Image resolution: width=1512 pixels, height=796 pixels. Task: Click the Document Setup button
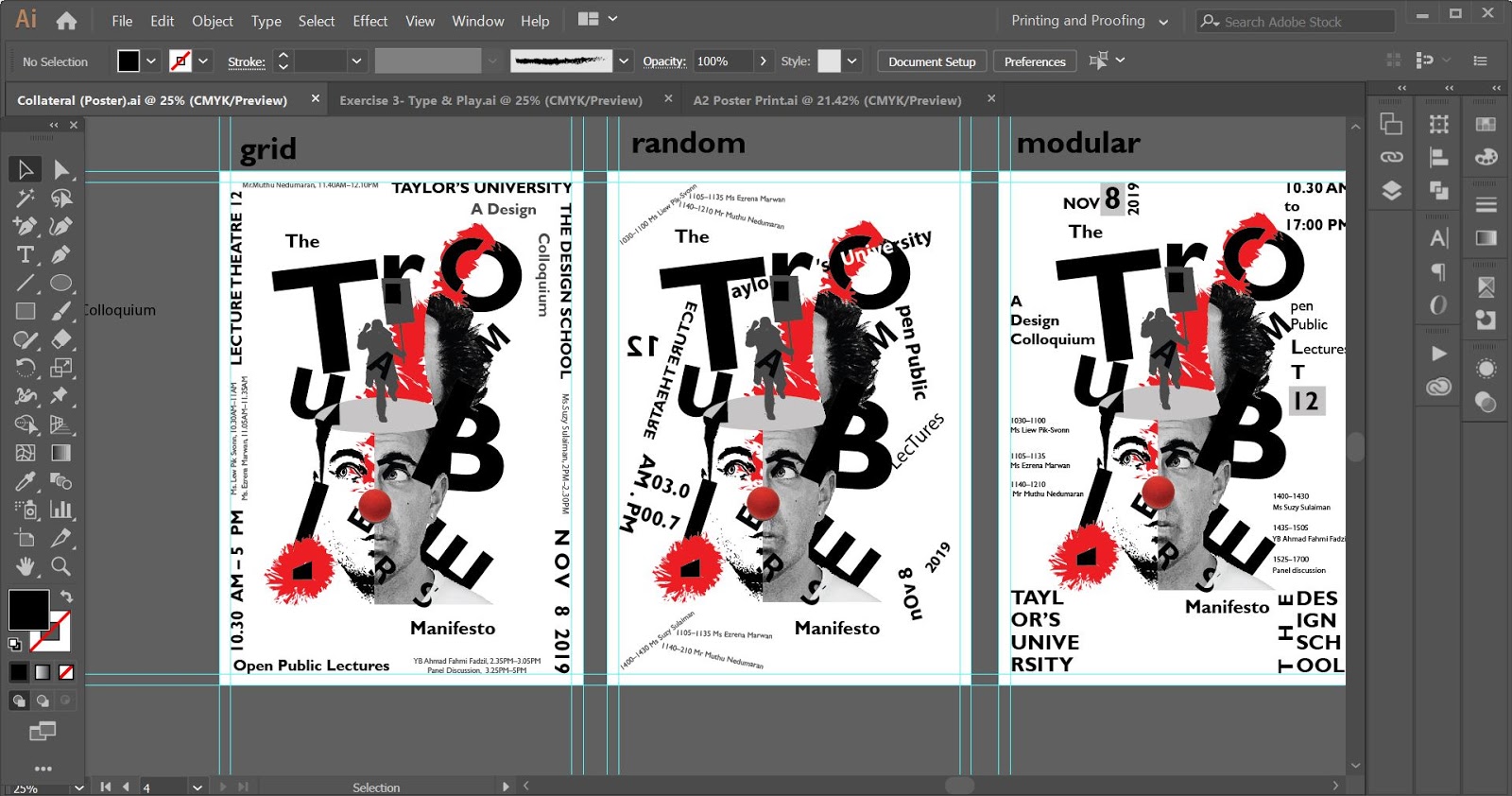pos(932,61)
